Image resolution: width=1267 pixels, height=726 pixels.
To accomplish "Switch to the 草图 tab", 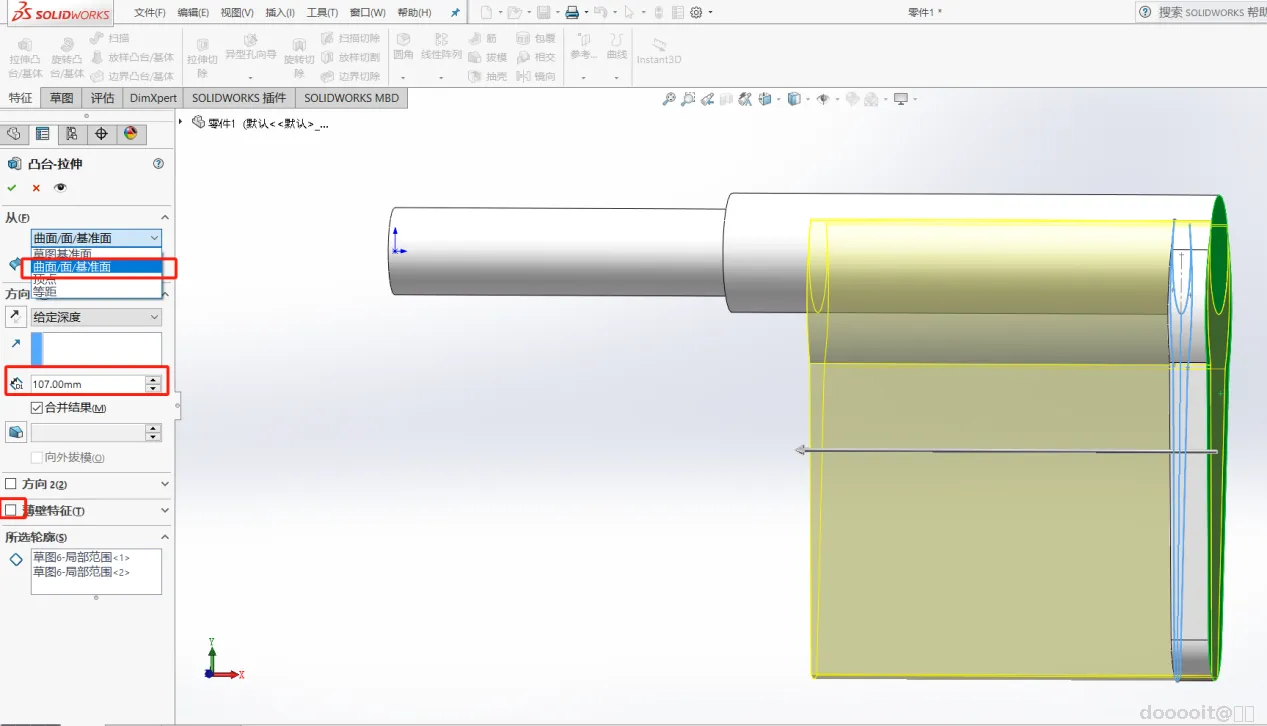I will (62, 98).
